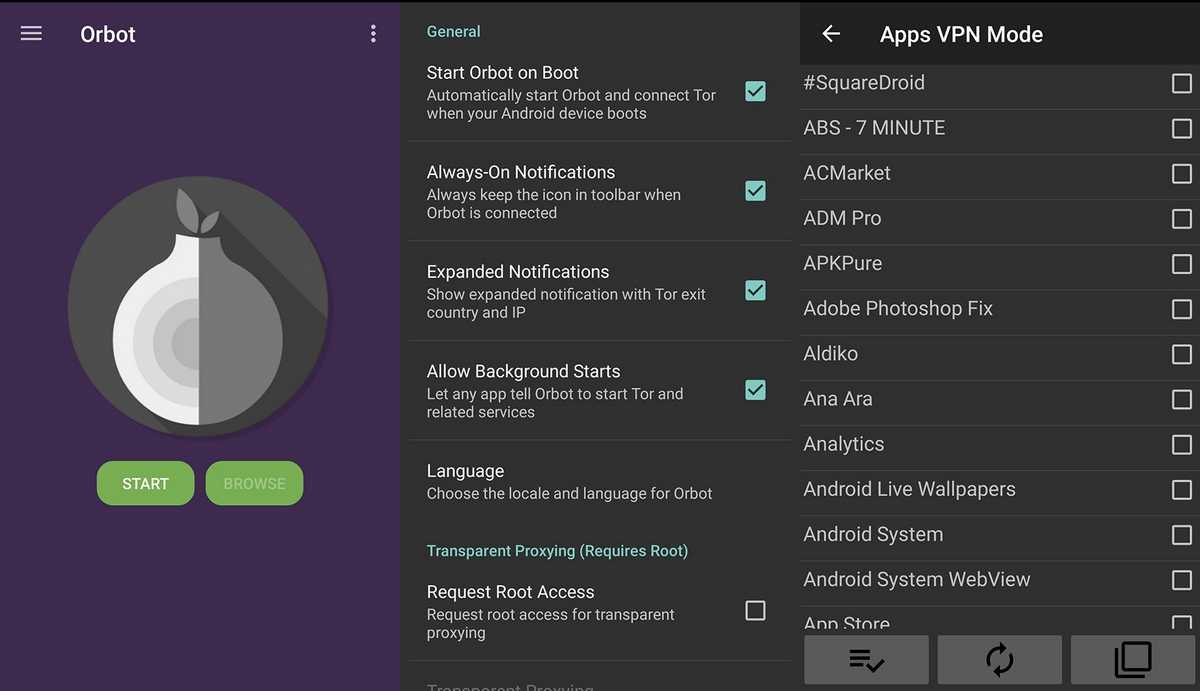This screenshot has width=1200, height=691.
Task: Disable Start Orbot on Boot checkbox
Action: click(755, 91)
